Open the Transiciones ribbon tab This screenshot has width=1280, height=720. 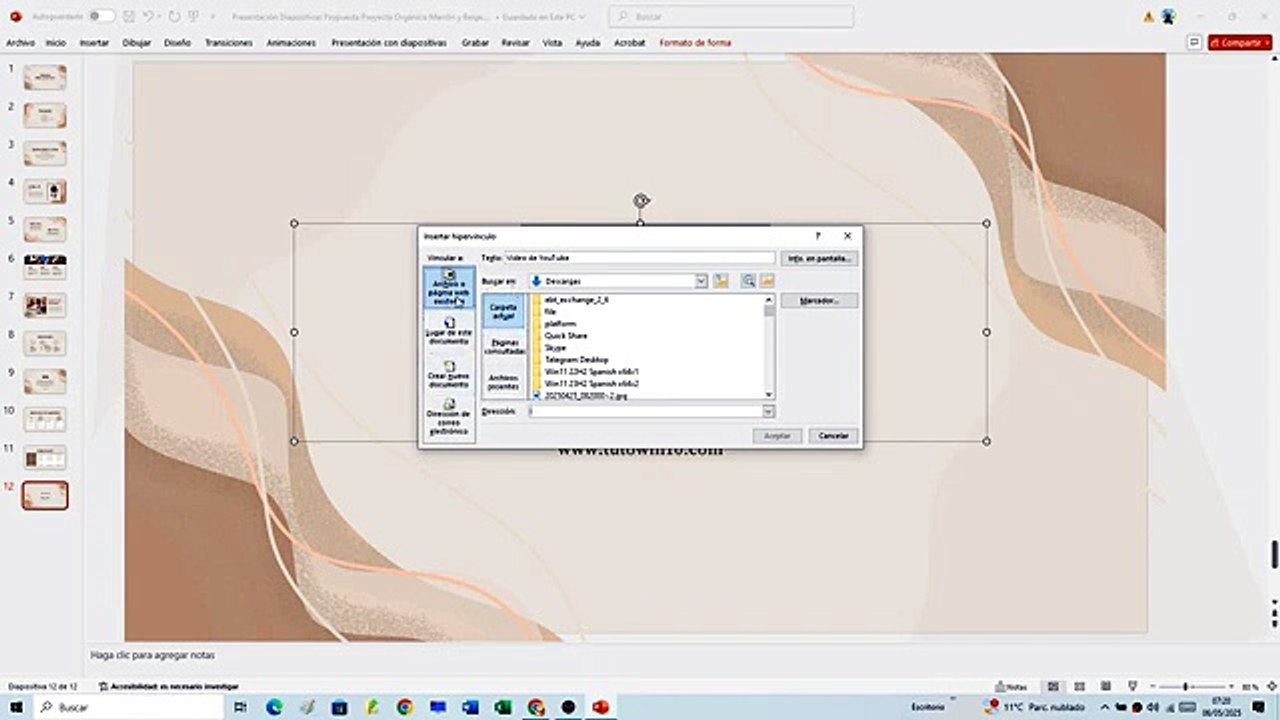click(x=230, y=43)
